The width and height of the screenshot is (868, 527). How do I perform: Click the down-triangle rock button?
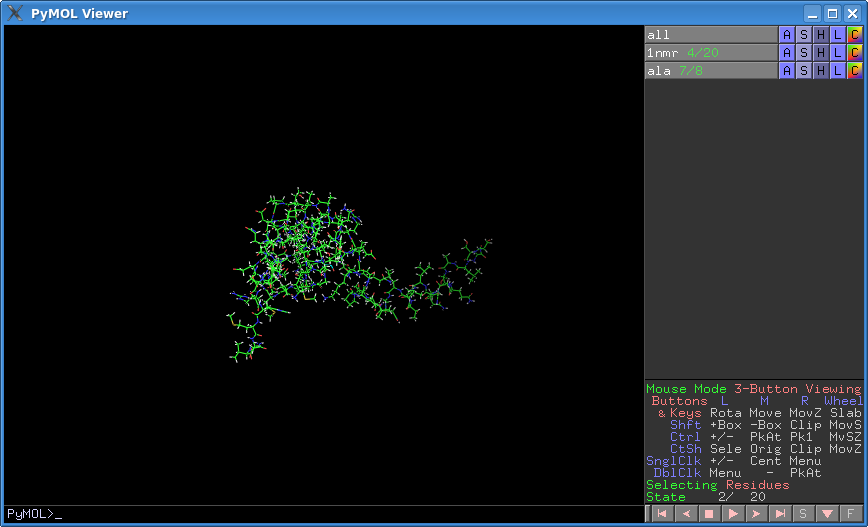click(827, 514)
